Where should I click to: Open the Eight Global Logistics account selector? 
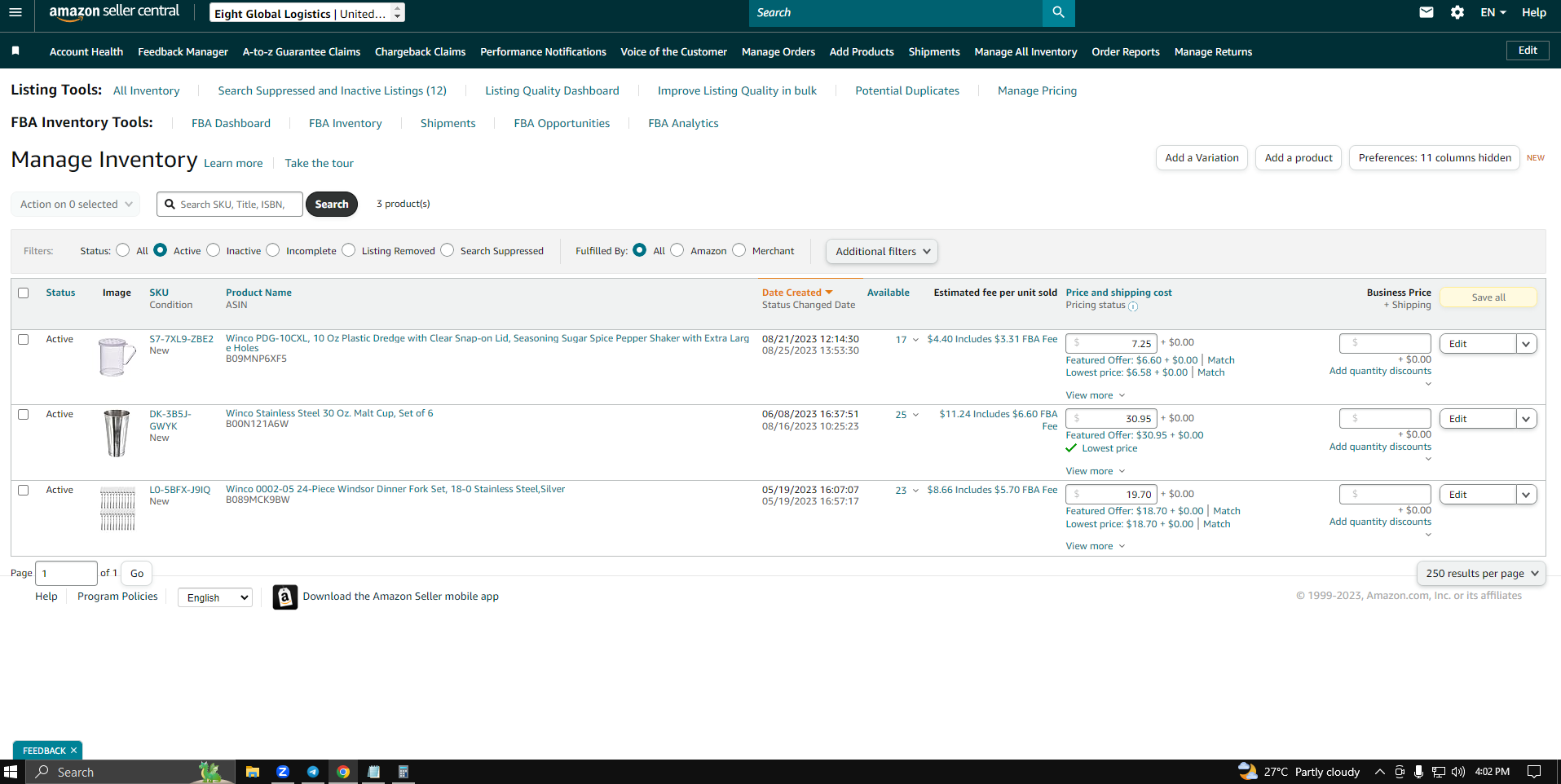coord(307,13)
